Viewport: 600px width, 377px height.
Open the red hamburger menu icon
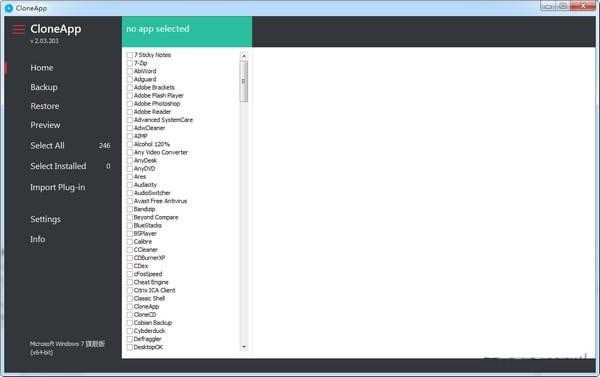pos(18,29)
